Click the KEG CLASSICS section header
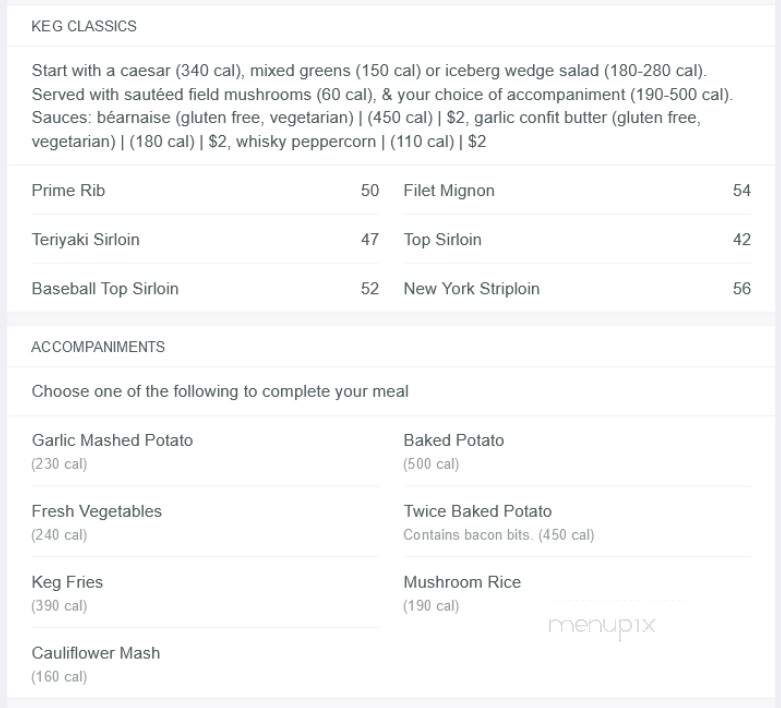Viewport: 781px width, 708px height. tap(84, 26)
